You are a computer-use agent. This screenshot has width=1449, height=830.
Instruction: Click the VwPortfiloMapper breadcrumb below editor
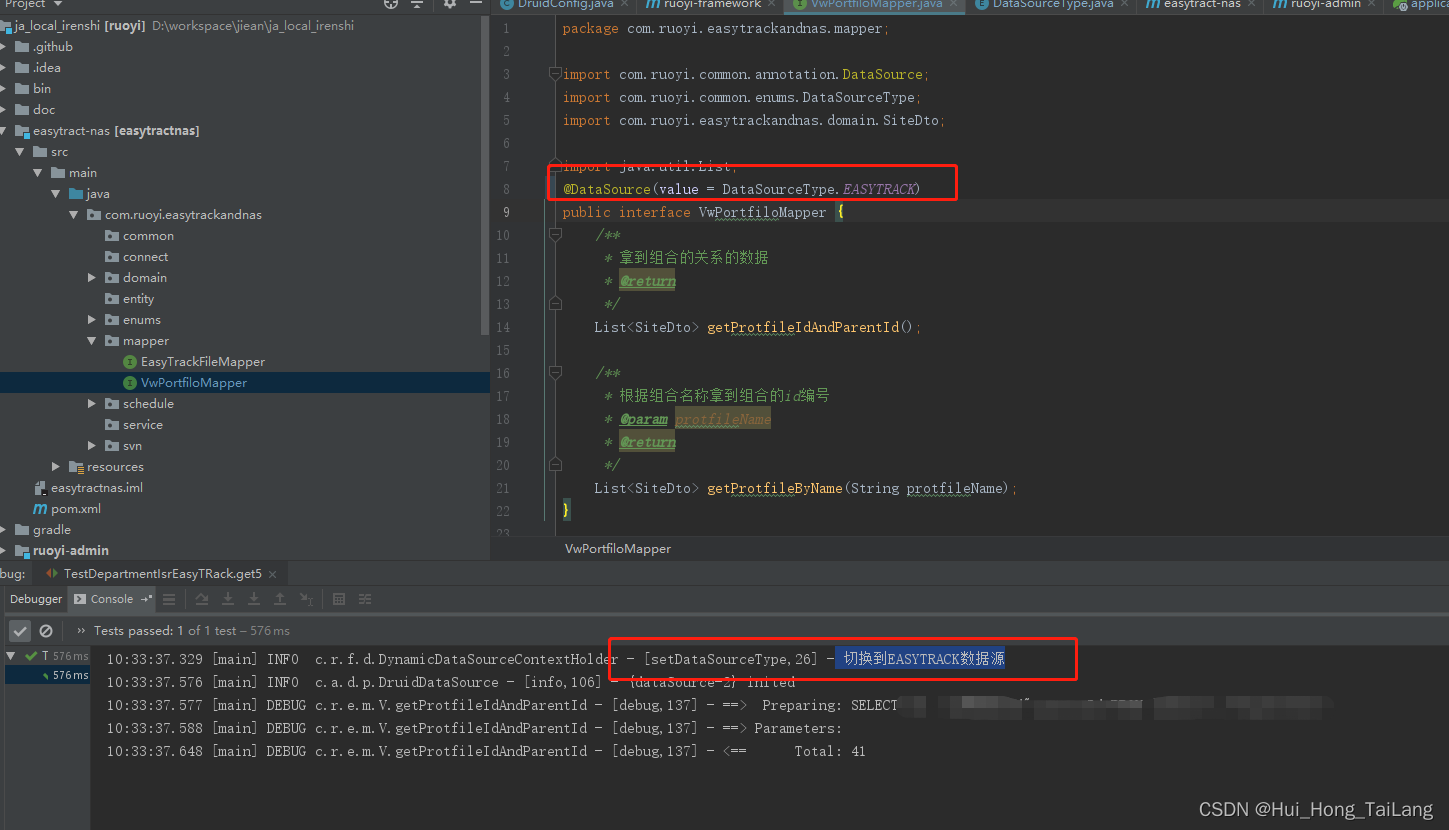click(618, 548)
